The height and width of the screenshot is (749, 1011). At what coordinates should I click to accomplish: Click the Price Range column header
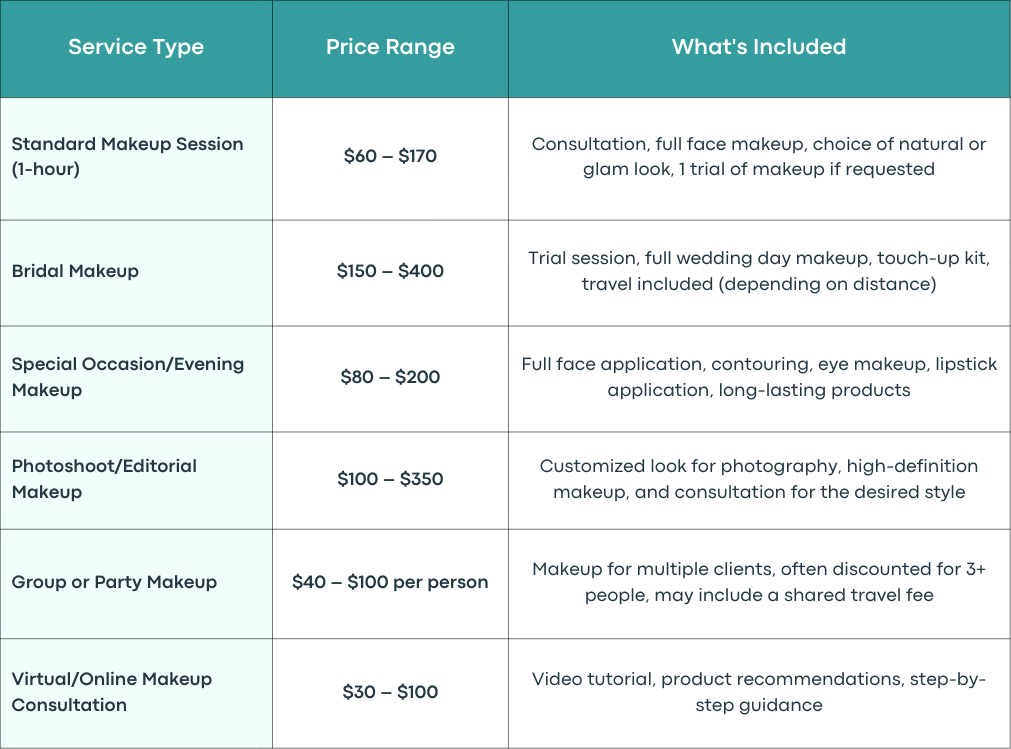point(390,48)
